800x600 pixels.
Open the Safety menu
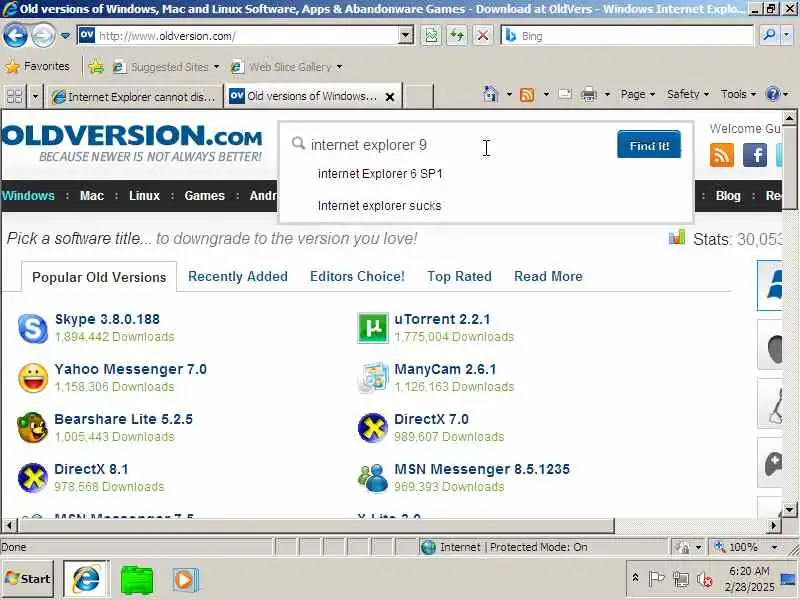pyautogui.click(x=688, y=94)
